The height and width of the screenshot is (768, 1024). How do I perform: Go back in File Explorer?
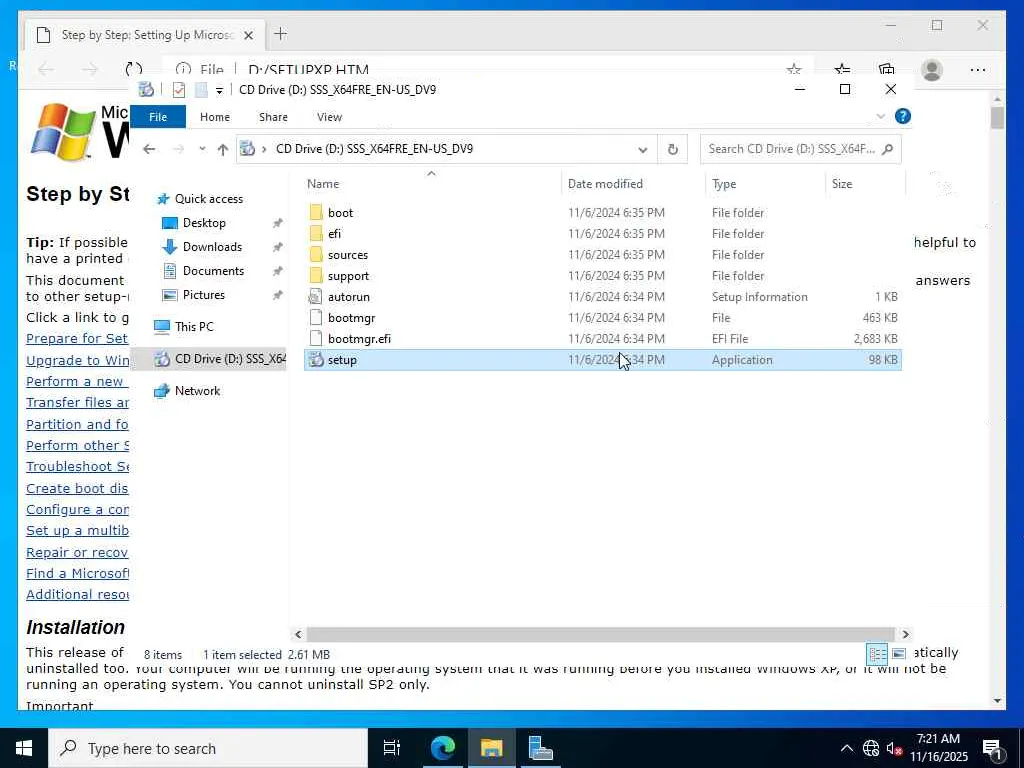(x=149, y=149)
